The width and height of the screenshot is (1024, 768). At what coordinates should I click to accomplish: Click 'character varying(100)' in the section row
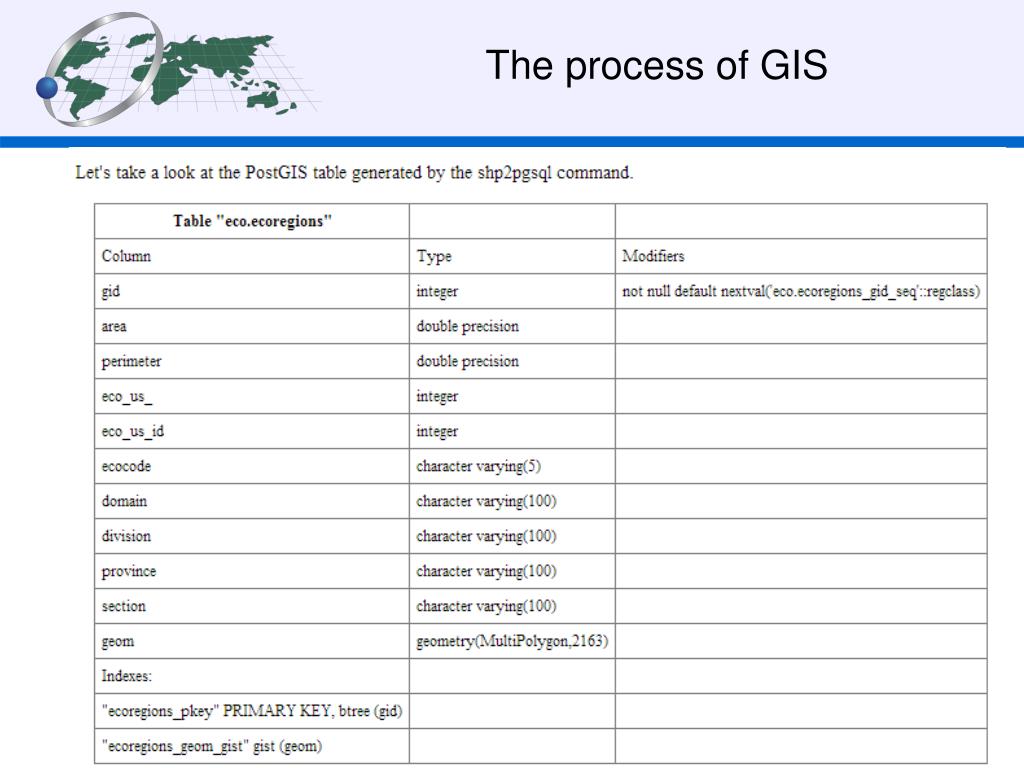(x=512, y=606)
